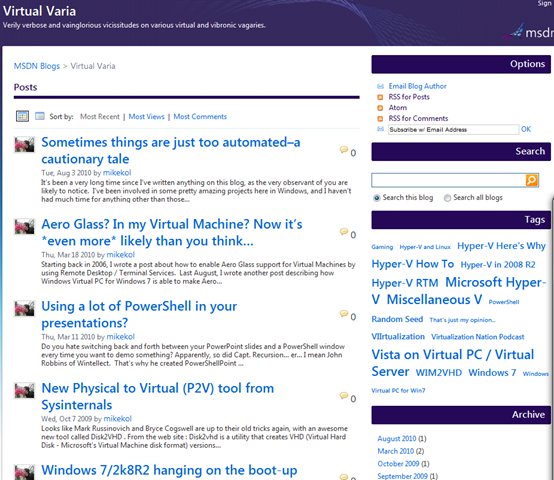Viewport: 554px width, 480px height.
Task: Click mikekol author link under Aug 3 2010 post
Action: [x=117, y=173]
